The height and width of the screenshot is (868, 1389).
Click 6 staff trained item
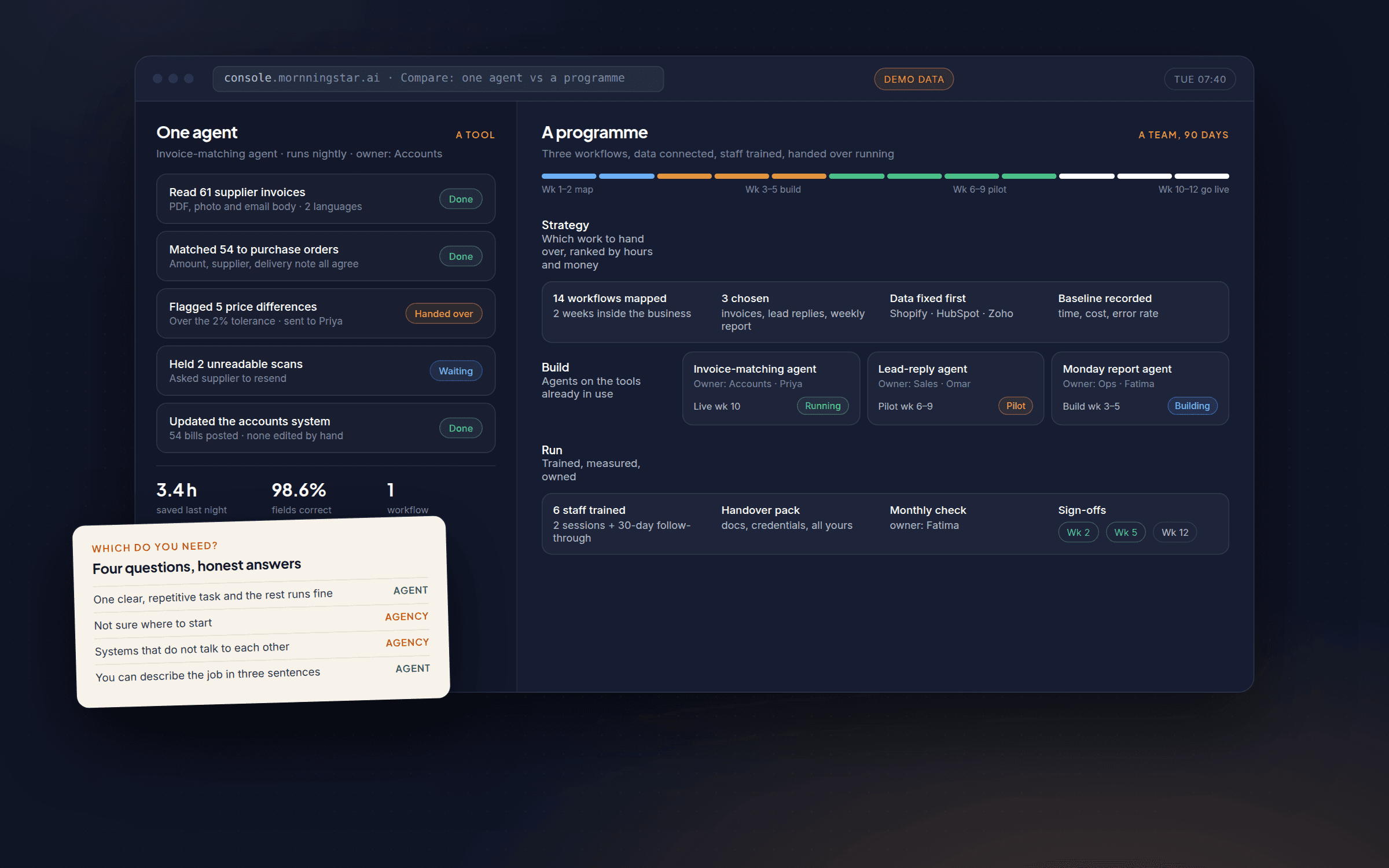(622, 524)
